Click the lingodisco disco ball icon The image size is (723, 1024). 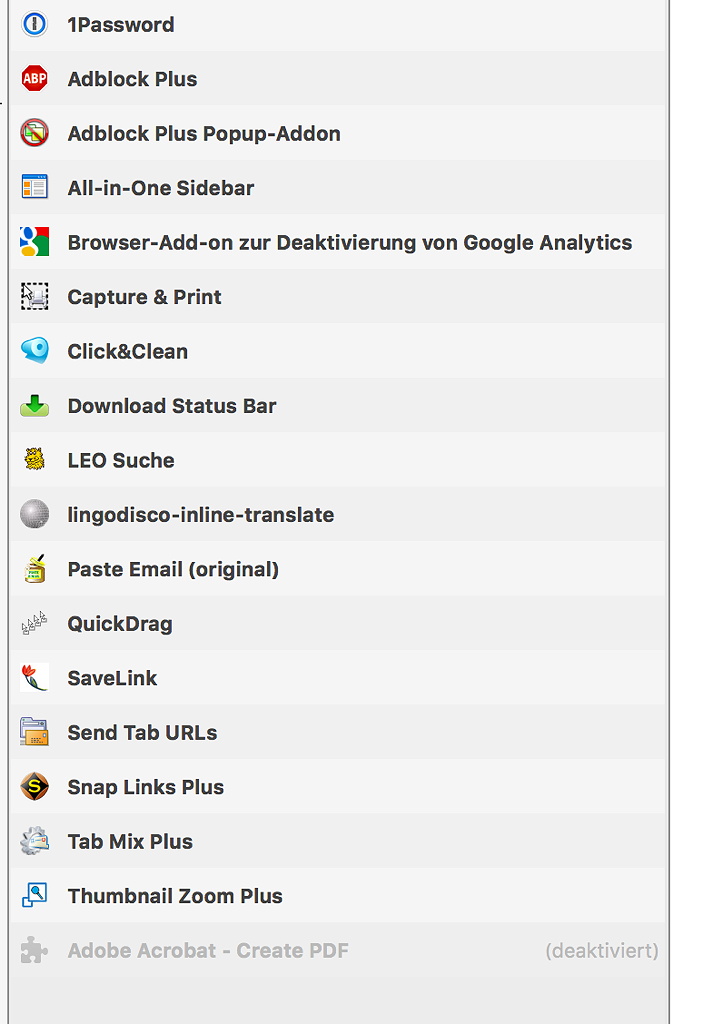(x=34, y=515)
